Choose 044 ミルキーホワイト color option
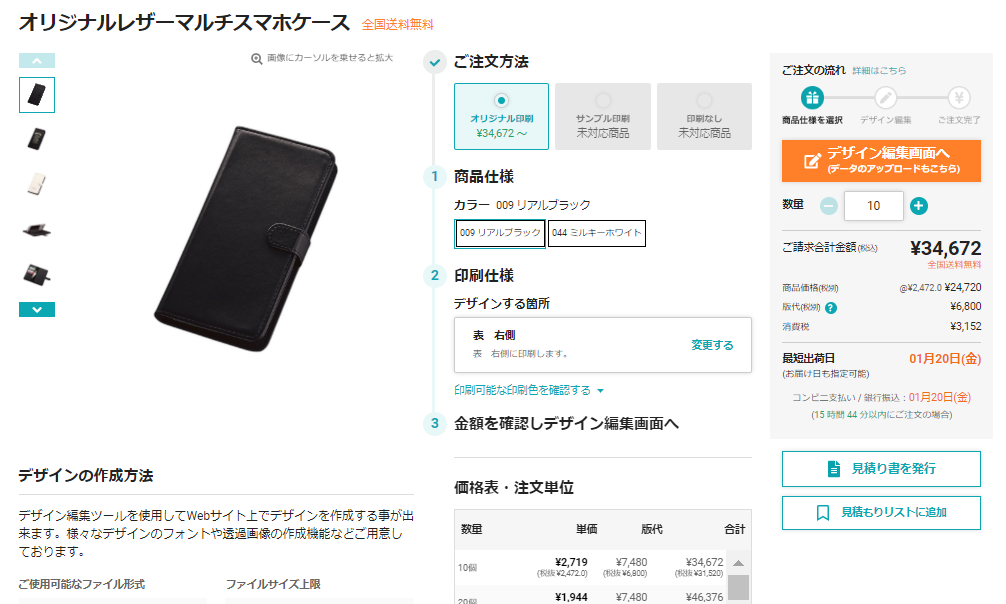Screen dimensions: 1006x604 (597, 233)
